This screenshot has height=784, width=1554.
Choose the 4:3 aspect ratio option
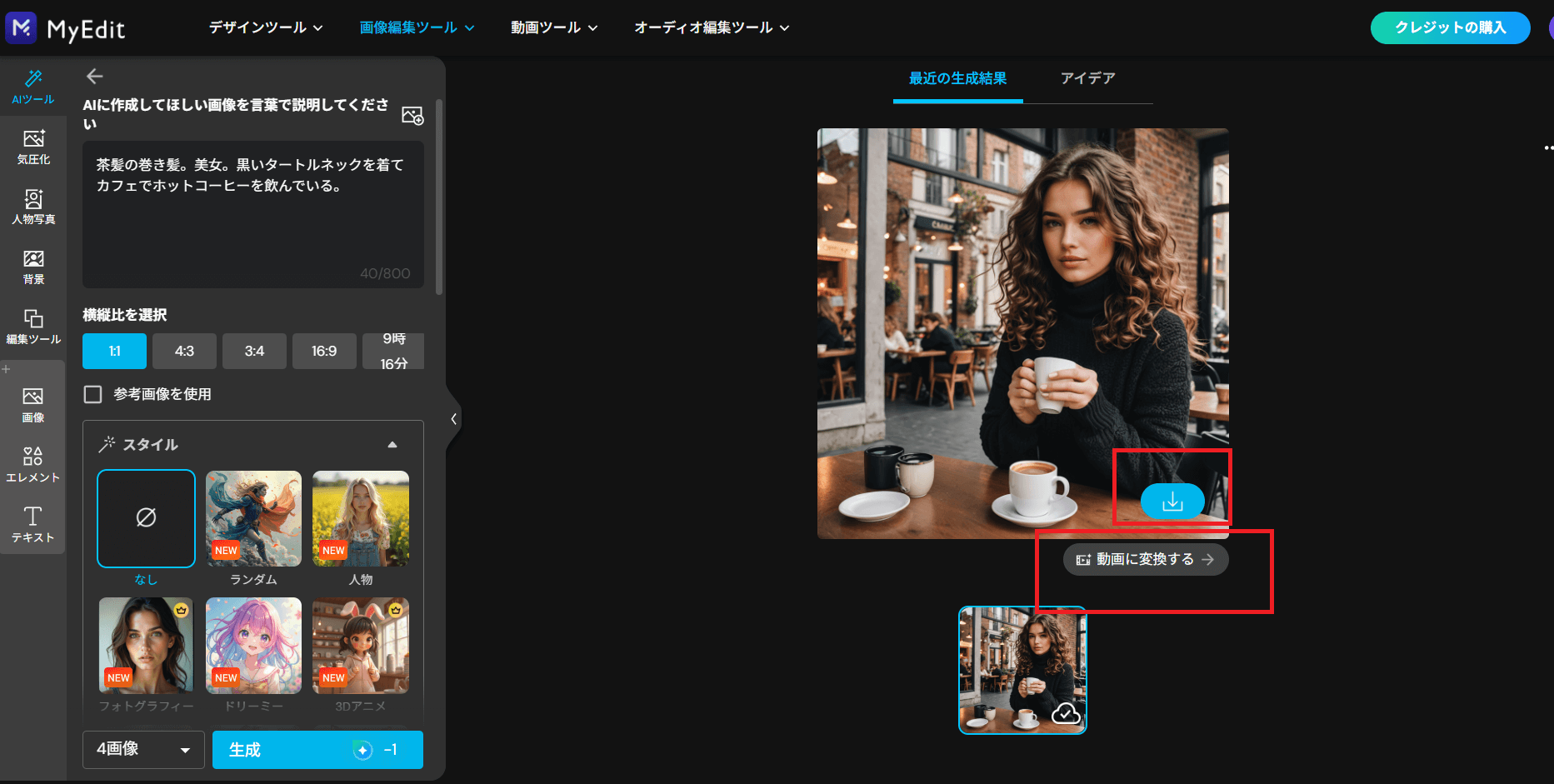tap(184, 352)
